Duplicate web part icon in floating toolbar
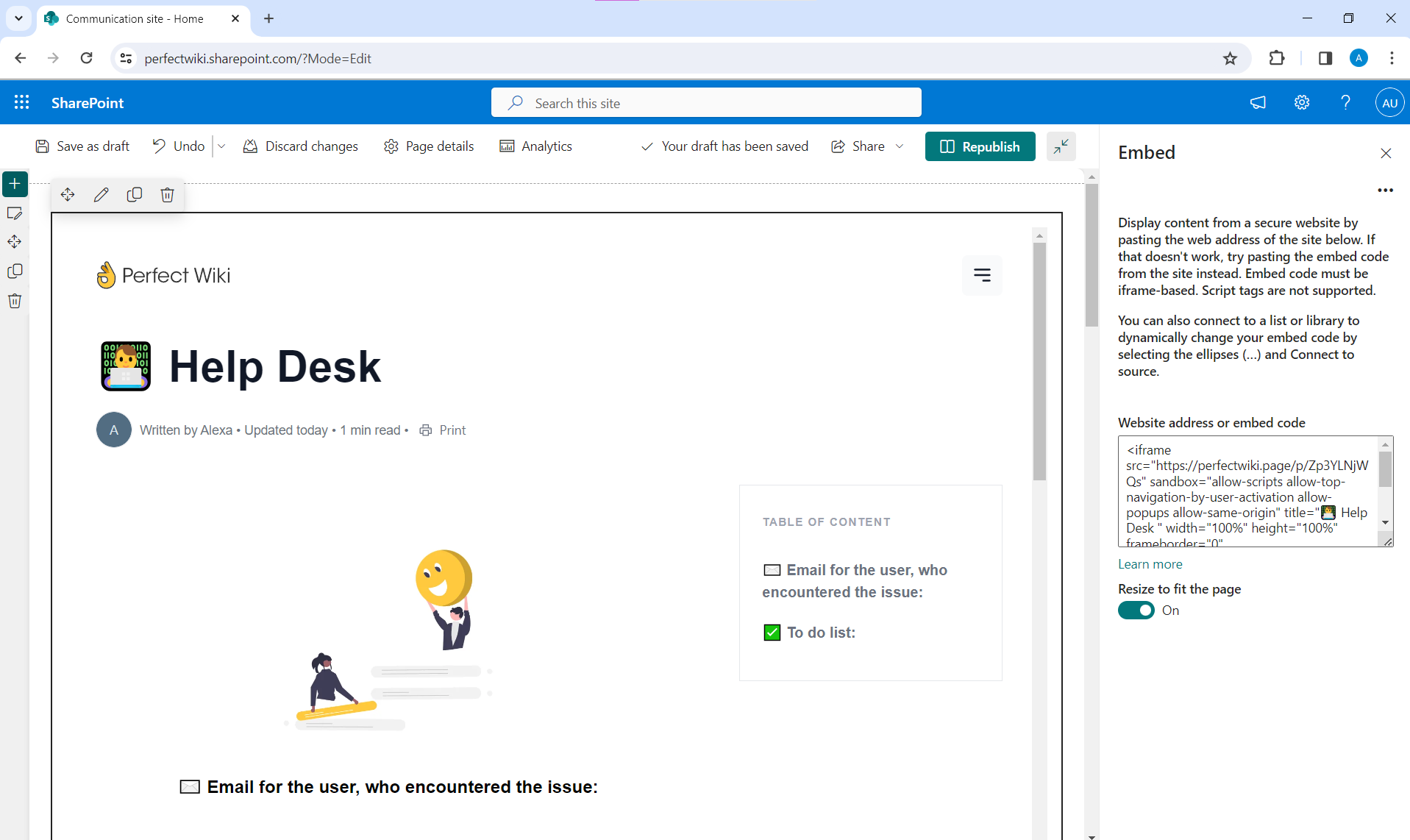Screen dimensions: 1410x840 135,194
